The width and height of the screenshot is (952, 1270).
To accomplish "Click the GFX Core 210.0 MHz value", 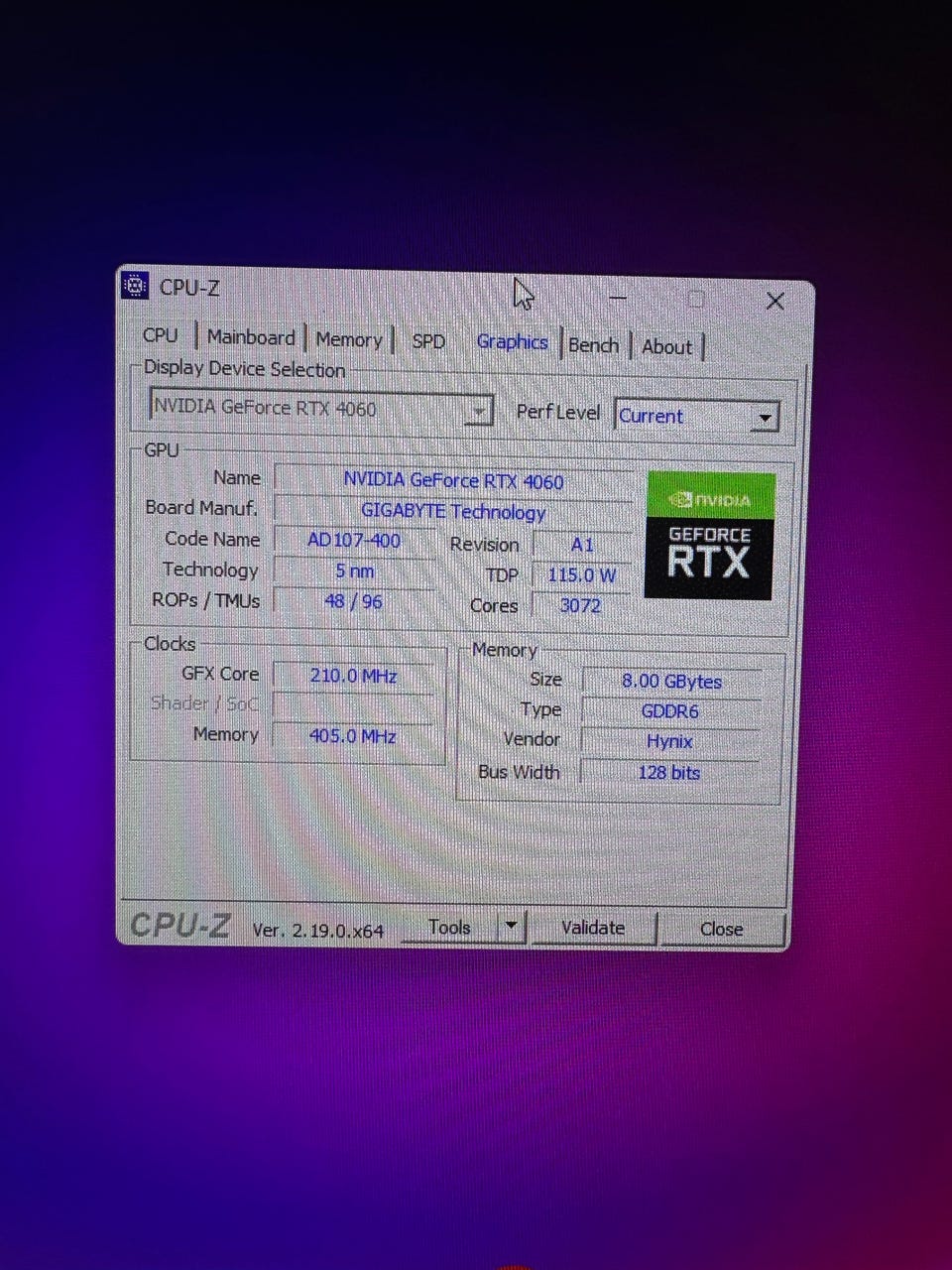I will (354, 676).
